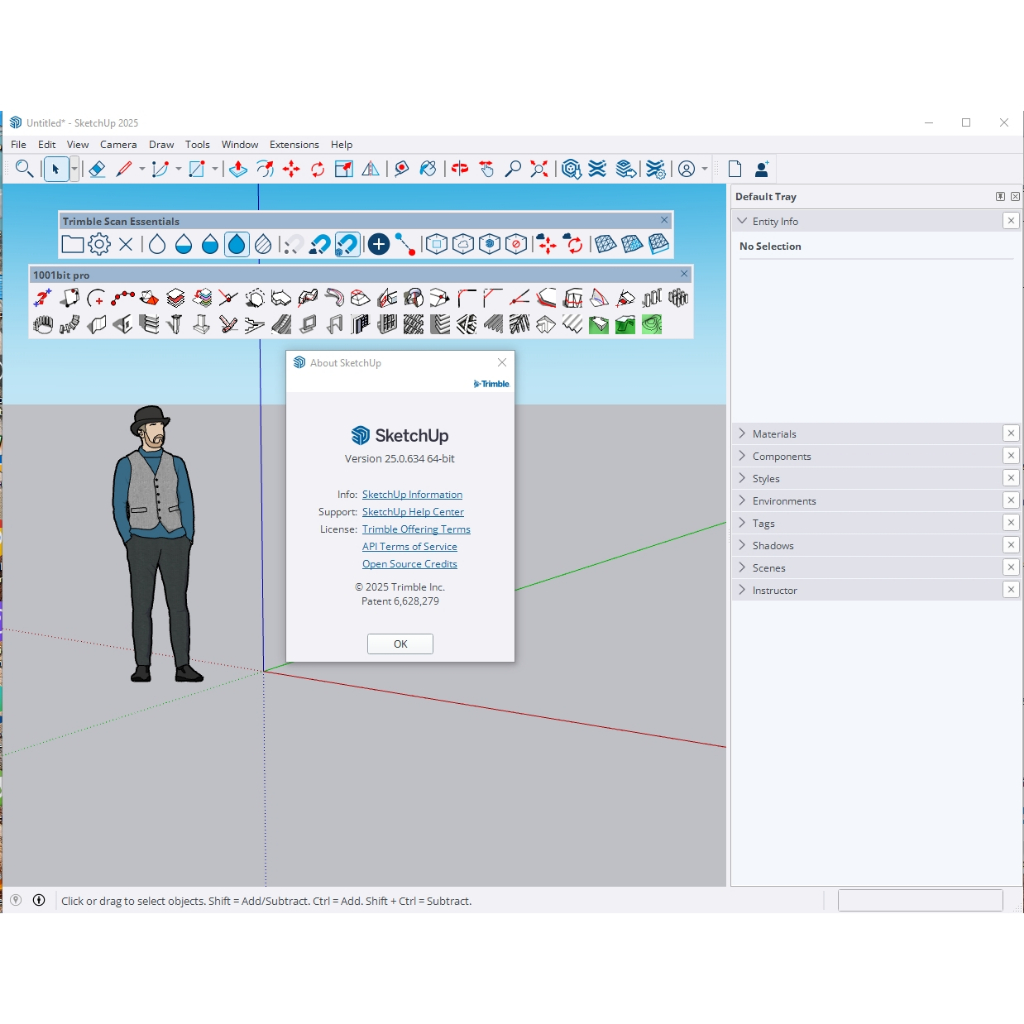This screenshot has height=1024, width=1024.
Task: Select the hatched drop render mode
Action: pyautogui.click(x=263, y=244)
